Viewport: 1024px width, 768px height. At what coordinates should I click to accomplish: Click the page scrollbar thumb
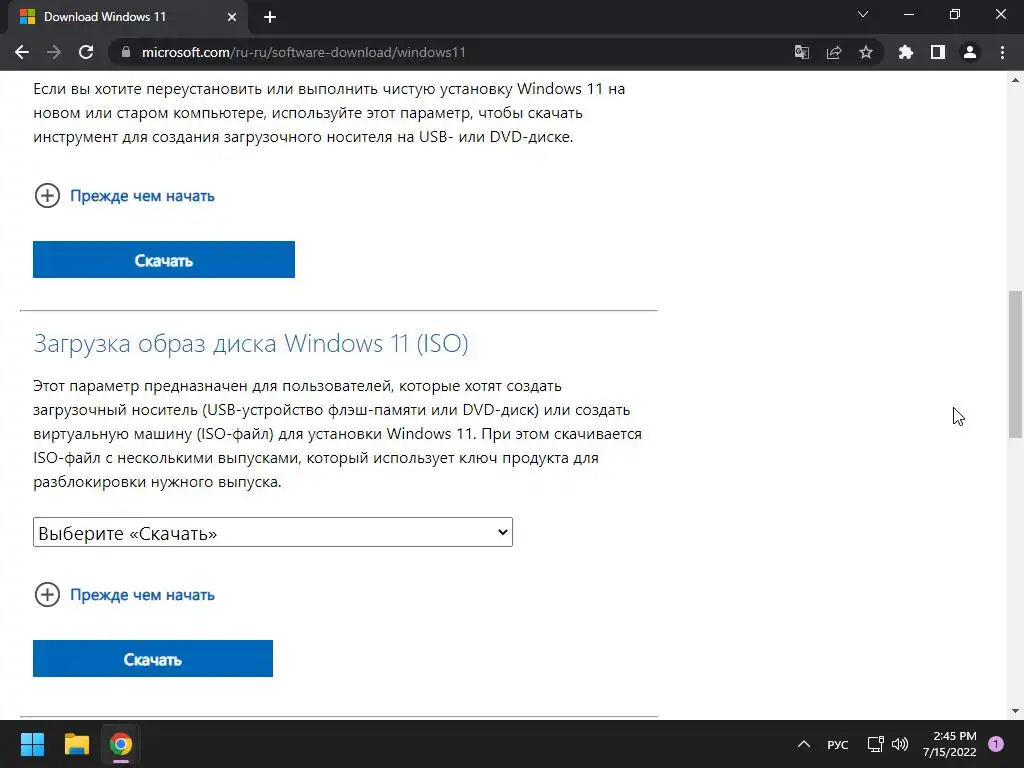pyautogui.click(x=1016, y=364)
